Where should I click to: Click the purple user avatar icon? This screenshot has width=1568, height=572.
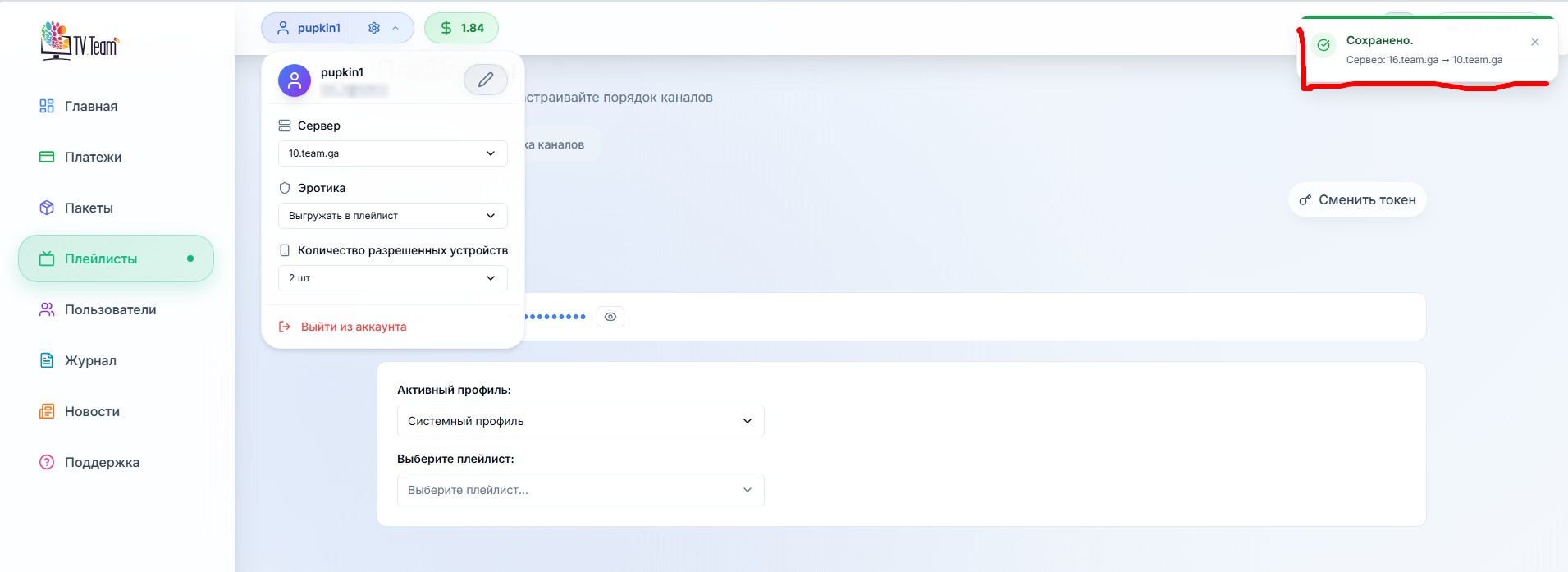click(x=294, y=80)
